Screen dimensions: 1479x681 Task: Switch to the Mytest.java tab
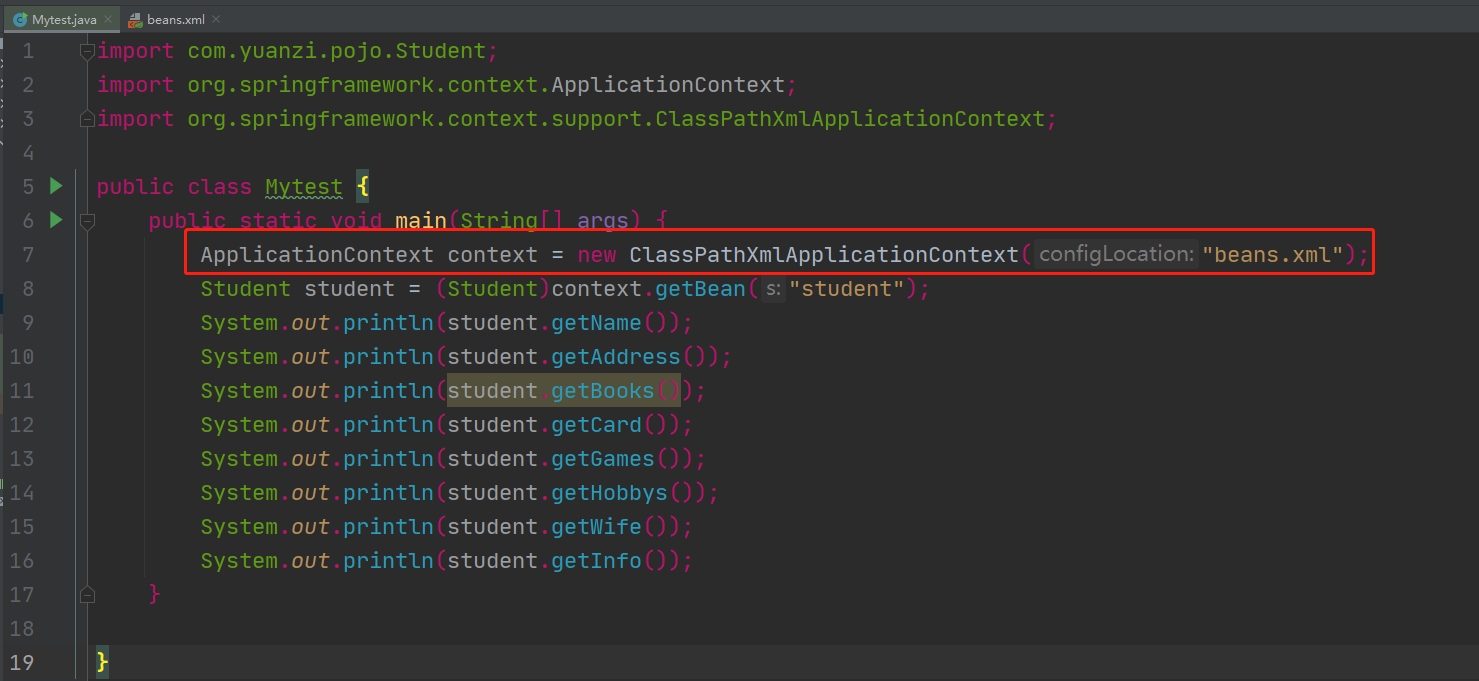pyautogui.click(x=60, y=18)
